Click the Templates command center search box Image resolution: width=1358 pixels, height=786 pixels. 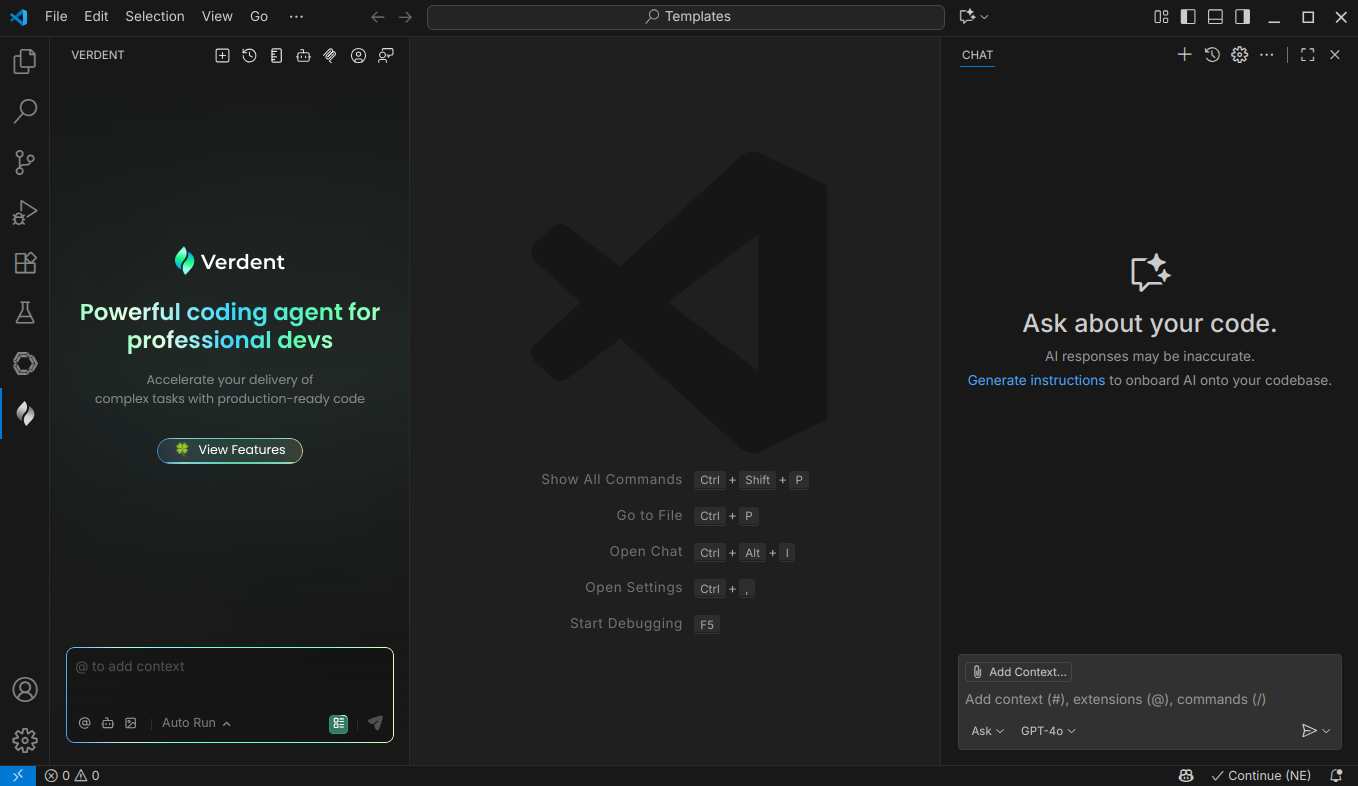[686, 17]
